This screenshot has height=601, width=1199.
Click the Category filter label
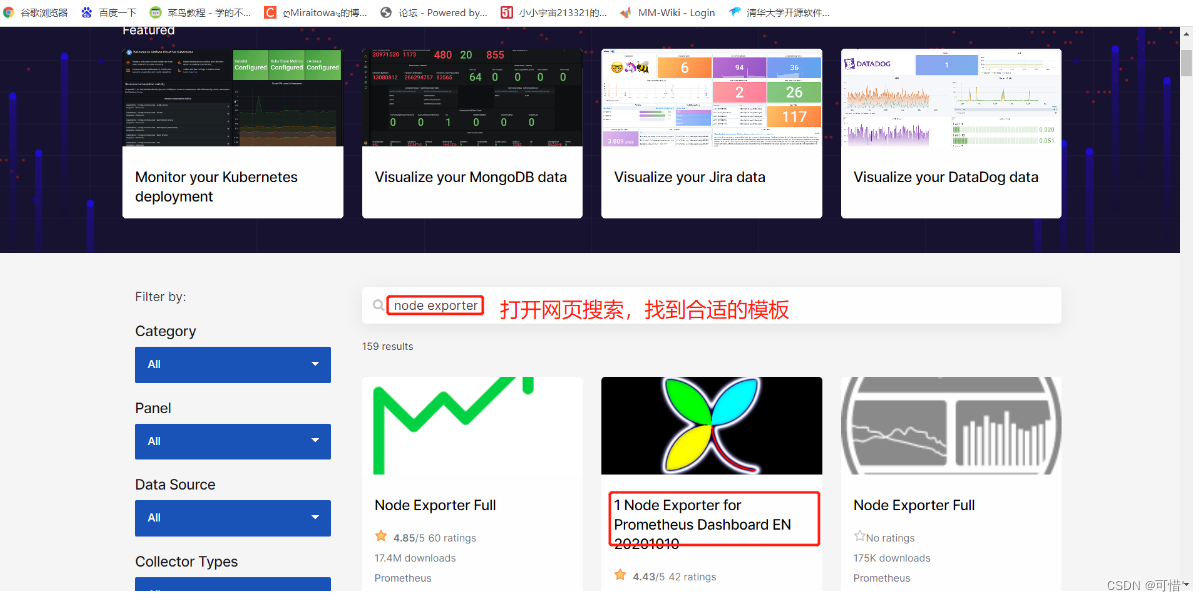(x=165, y=331)
